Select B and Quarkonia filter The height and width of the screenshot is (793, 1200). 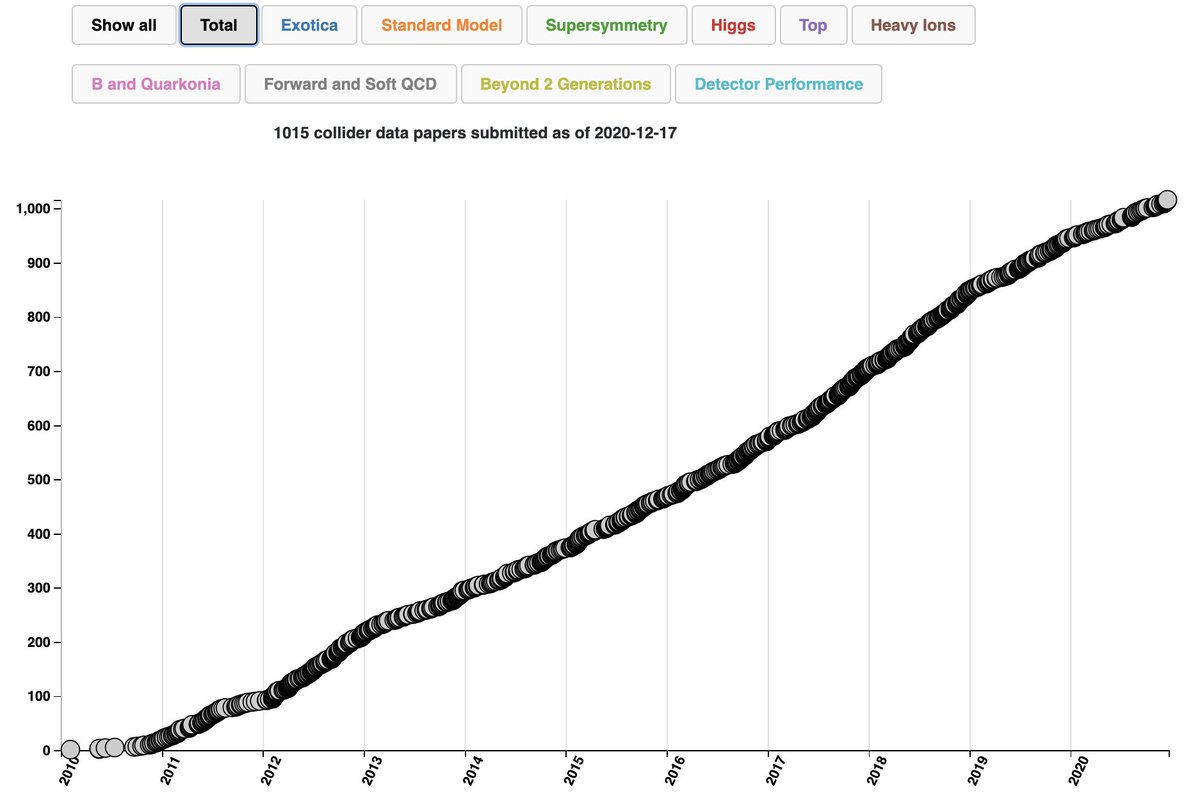[156, 84]
